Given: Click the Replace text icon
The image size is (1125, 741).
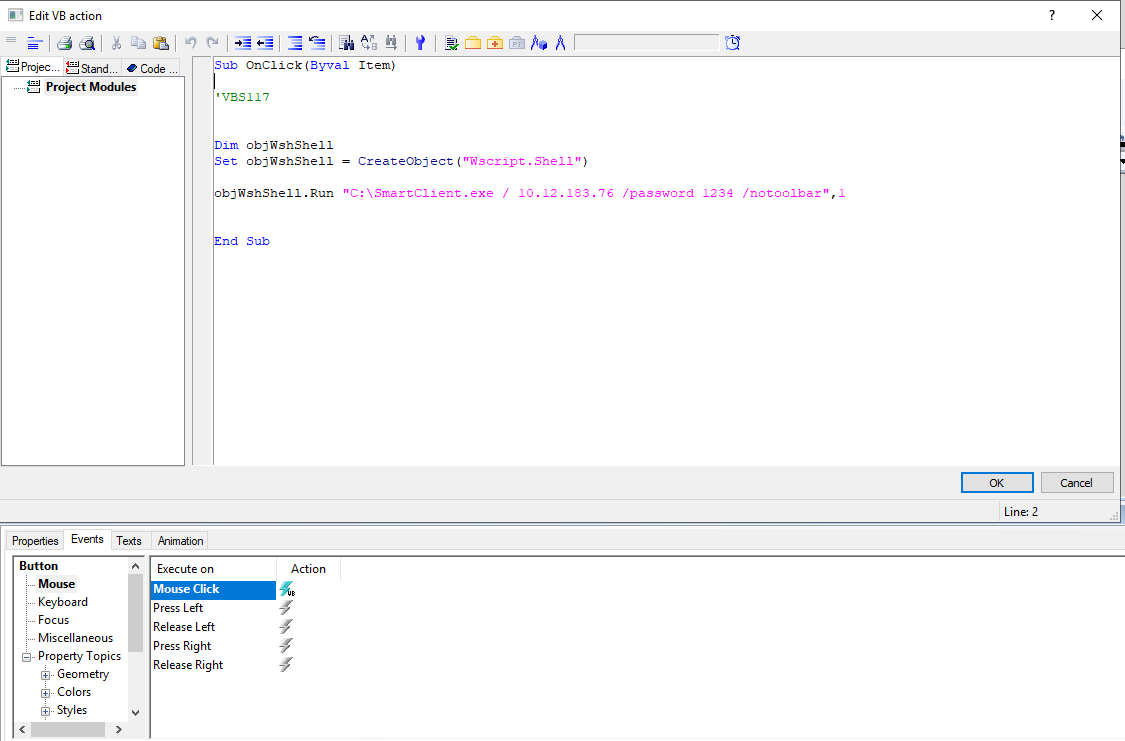Looking at the screenshot, I should [x=369, y=43].
